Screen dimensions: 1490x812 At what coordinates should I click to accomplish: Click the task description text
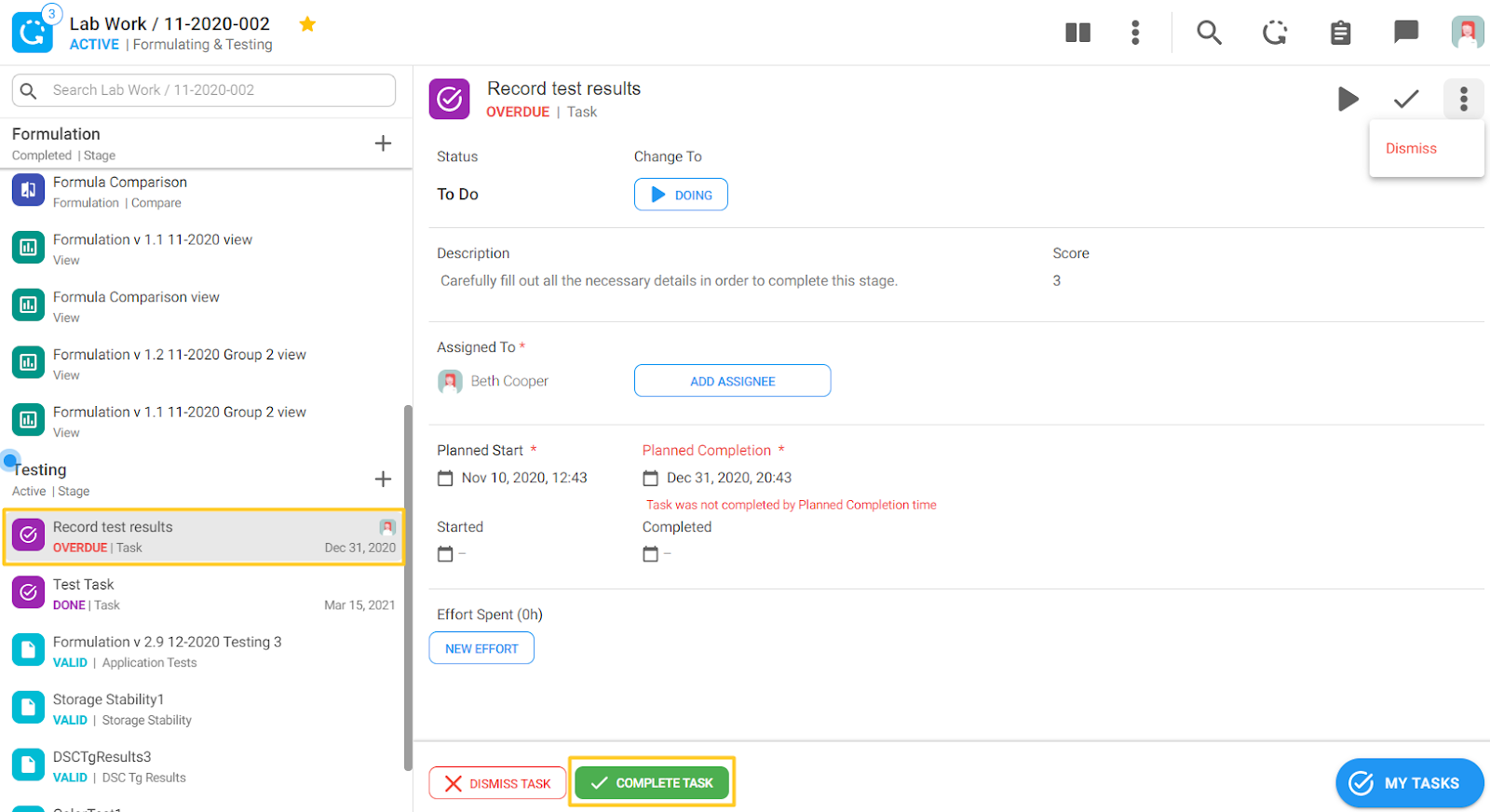tap(669, 280)
